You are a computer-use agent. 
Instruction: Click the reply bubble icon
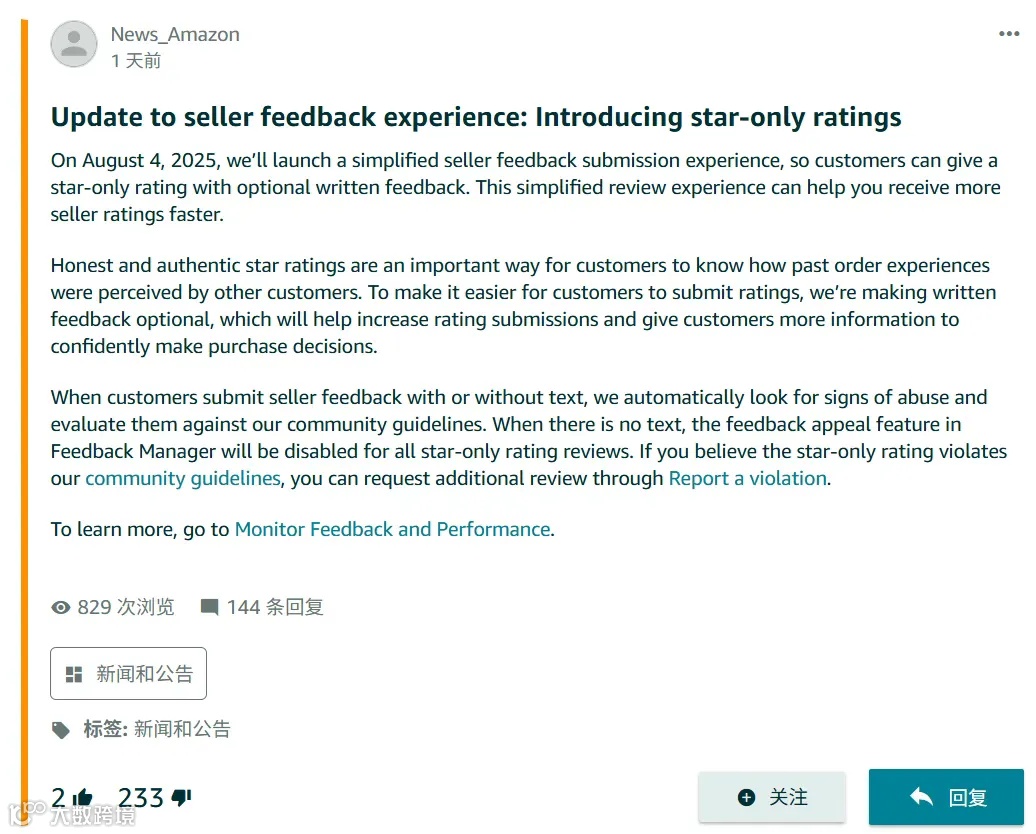209,607
